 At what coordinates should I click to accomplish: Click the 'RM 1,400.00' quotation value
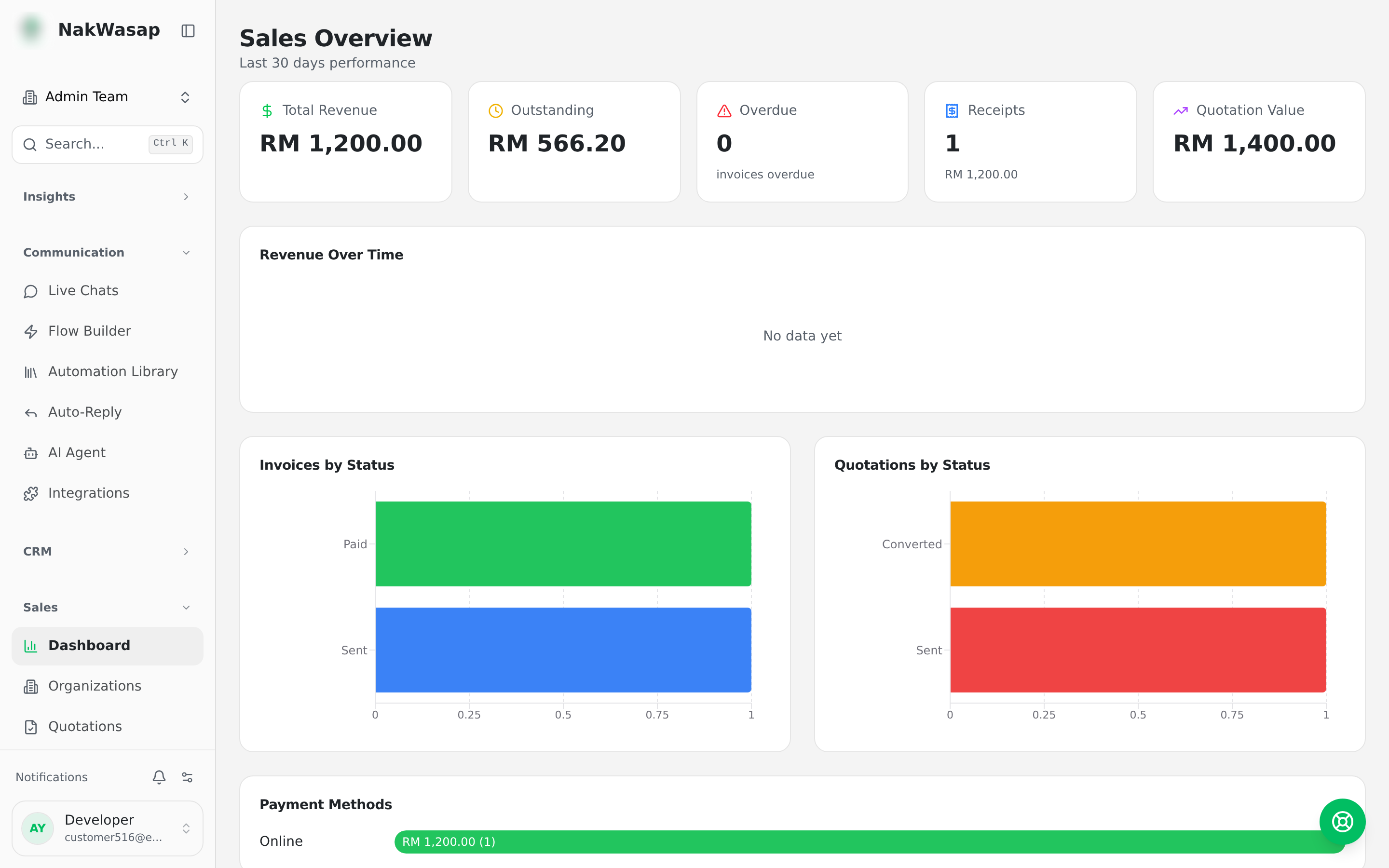coord(1254,144)
